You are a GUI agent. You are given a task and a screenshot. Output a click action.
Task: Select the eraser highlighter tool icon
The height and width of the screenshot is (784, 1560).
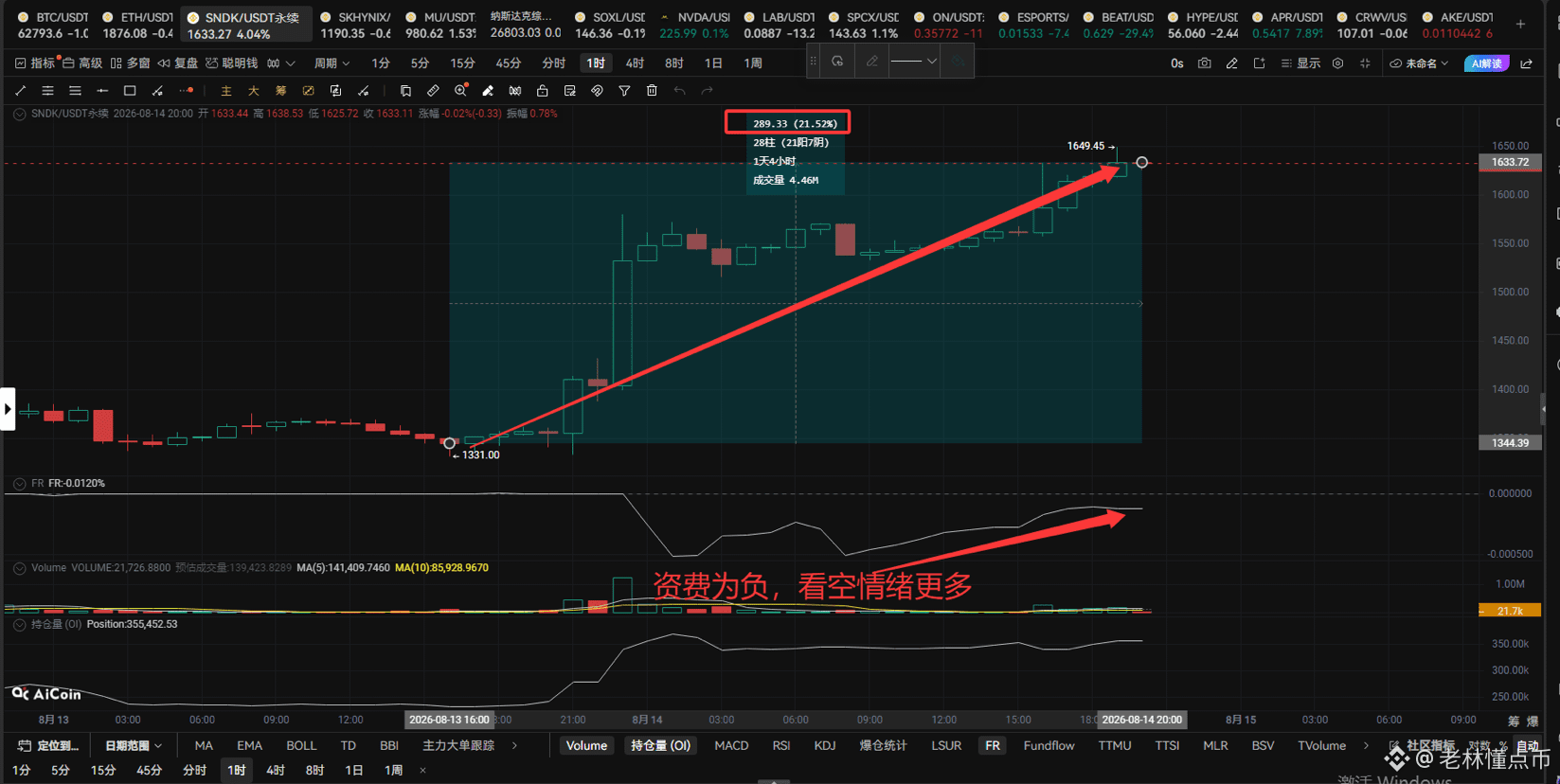[488, 91]
